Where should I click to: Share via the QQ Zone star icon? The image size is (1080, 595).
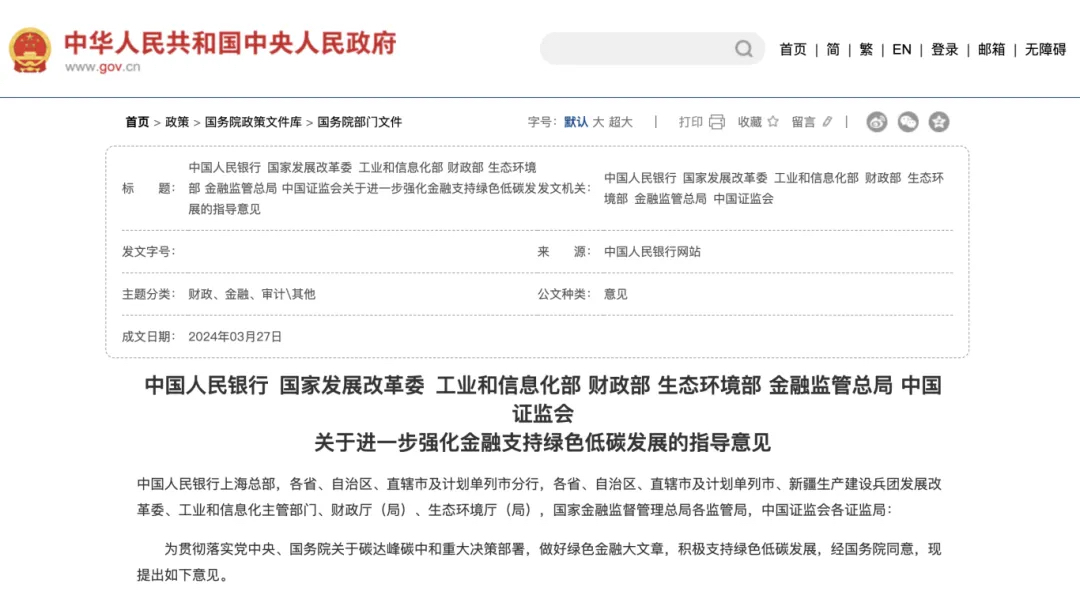click(939, 122)
